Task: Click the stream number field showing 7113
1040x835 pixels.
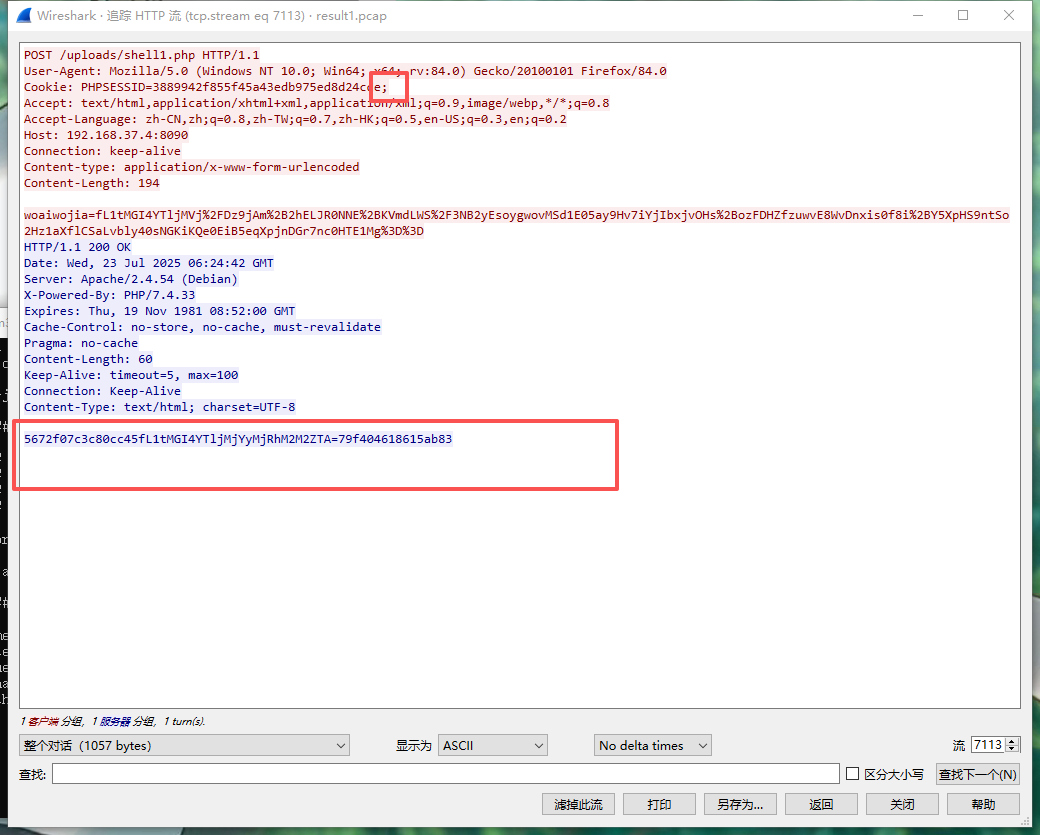Action: point(987,746)
